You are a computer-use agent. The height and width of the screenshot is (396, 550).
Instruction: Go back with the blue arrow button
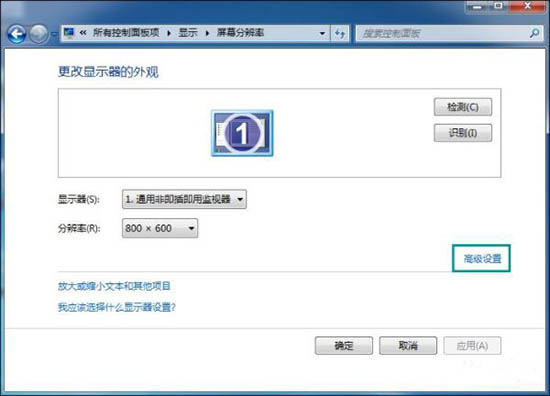tap(16, 34)
